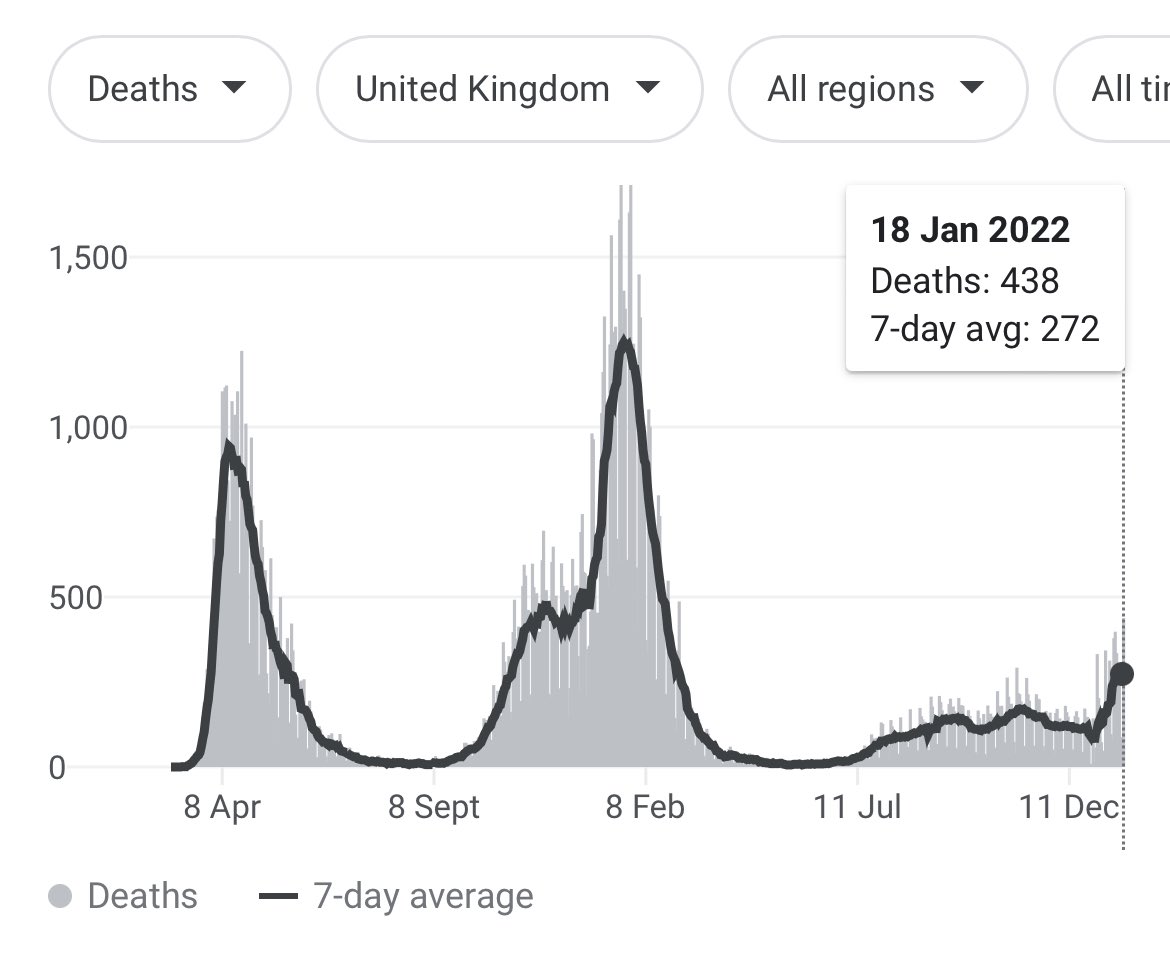Click the 7-day average legend label
Image resolution: width=1170 pixels, height=960 pixels.
point(423,896)
